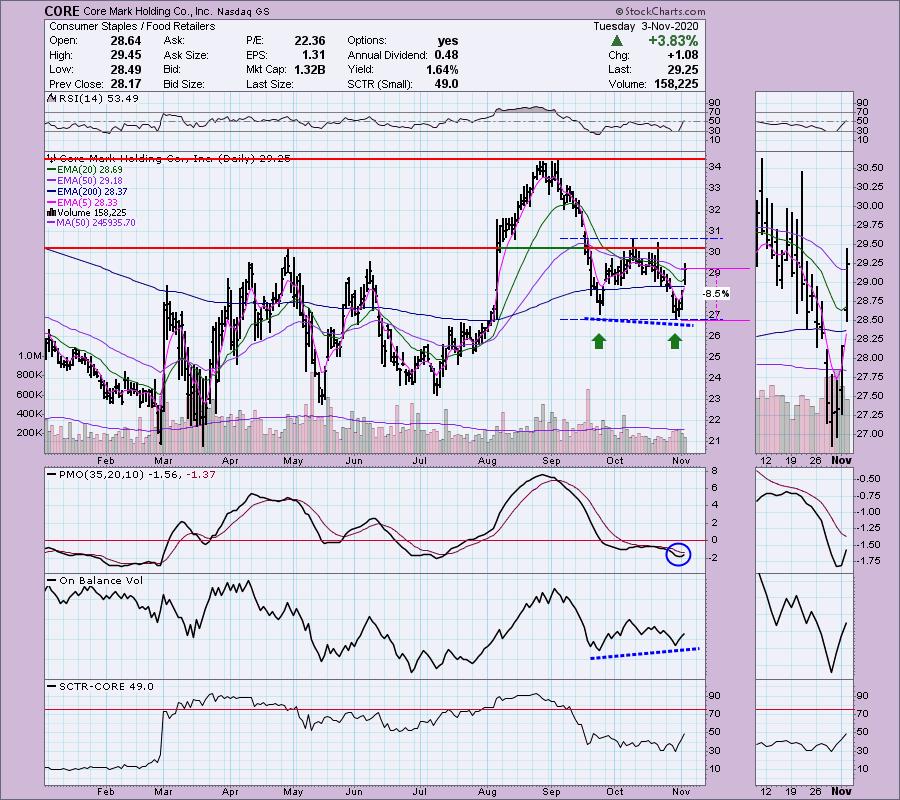Viewport: 900px width, 800px height.
Task: Click the date 'Tuesday 3-Nov-2020'
Action: (x=646, y=26)
